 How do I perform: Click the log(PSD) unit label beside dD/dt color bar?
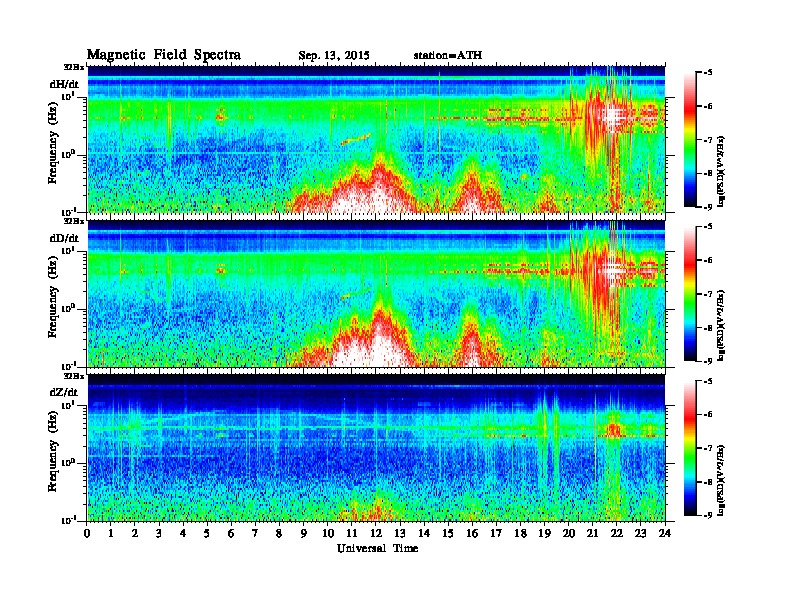click(722, 325)
